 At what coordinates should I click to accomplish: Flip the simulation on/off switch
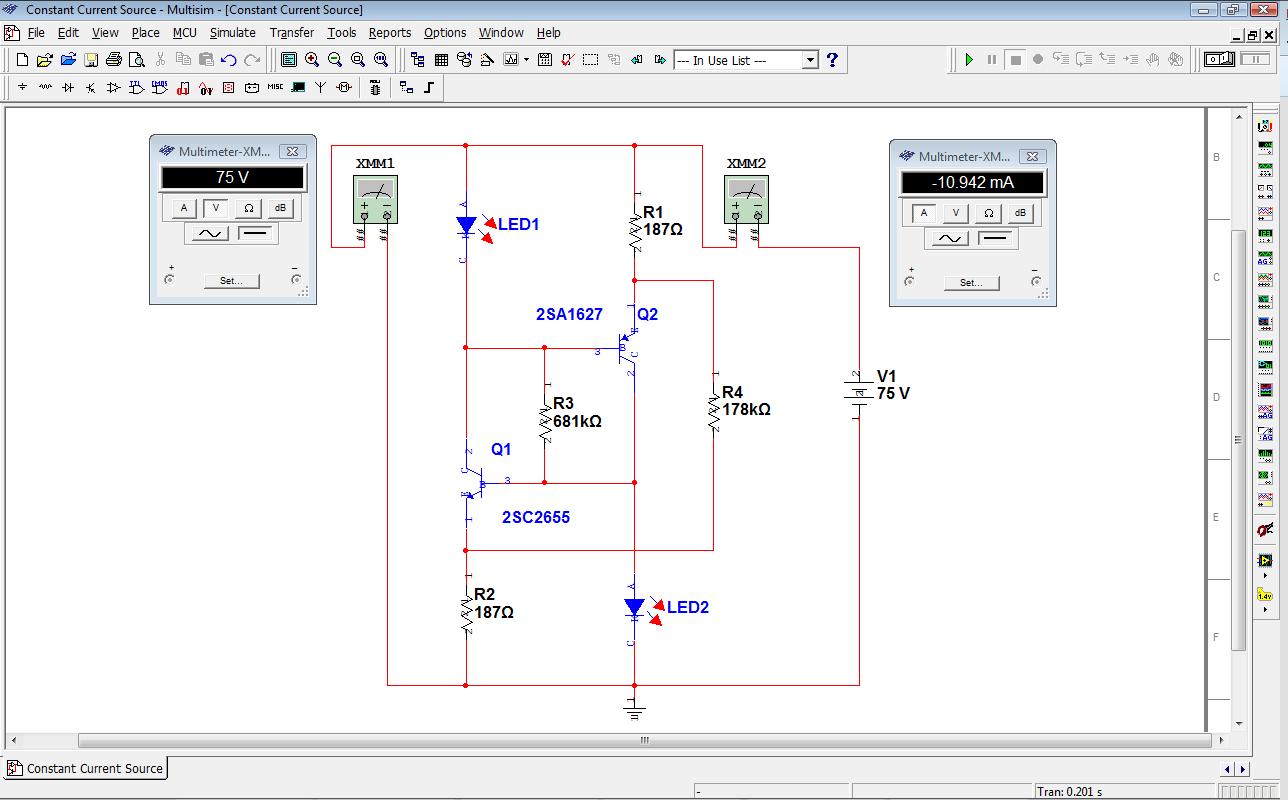tap(1220, 60)
